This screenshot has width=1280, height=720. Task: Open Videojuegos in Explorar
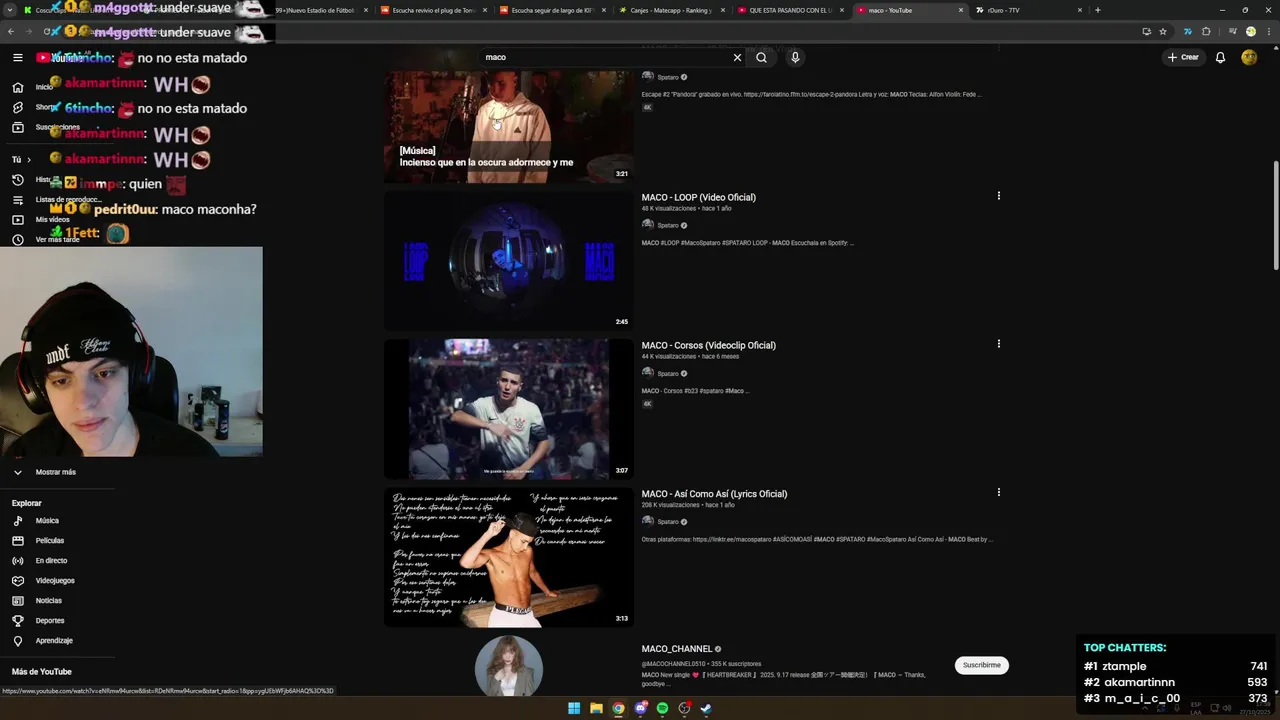coord(55,580)
